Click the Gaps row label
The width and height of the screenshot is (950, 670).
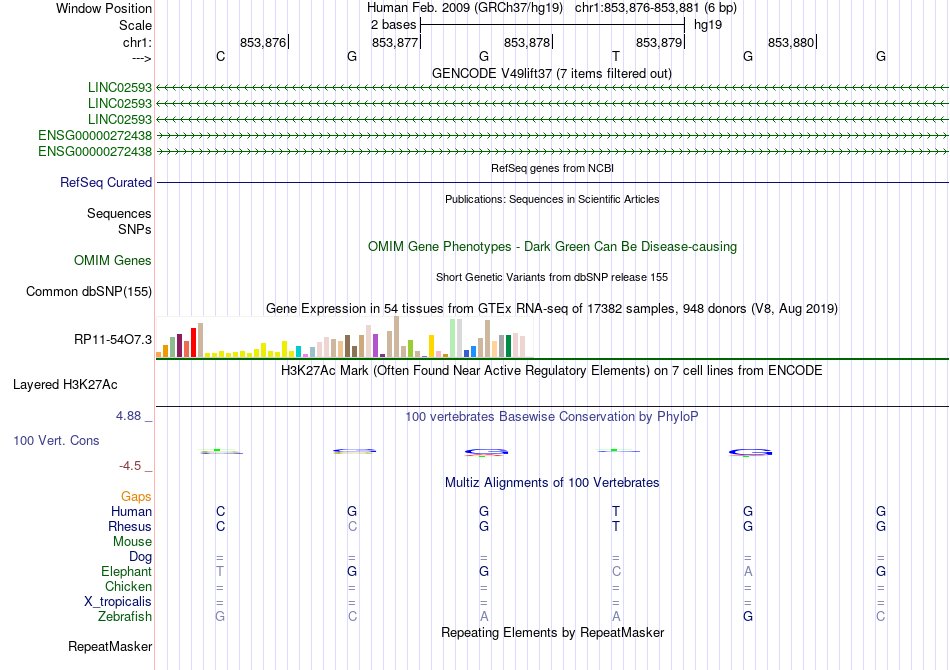click(x=136, y=497)
